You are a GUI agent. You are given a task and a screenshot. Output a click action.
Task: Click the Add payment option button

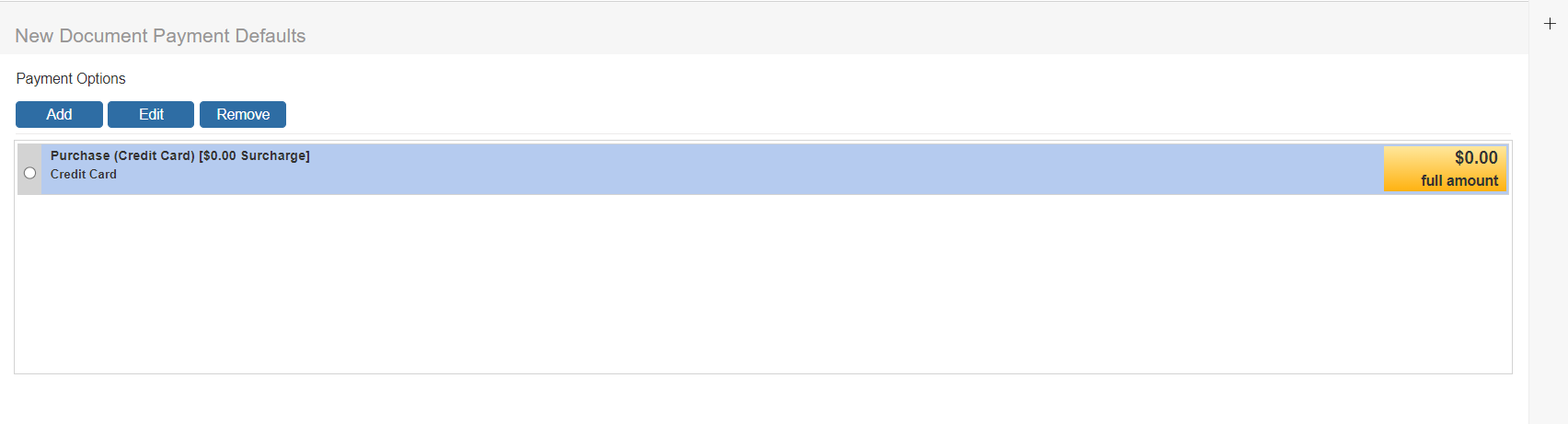pos(59,114)
